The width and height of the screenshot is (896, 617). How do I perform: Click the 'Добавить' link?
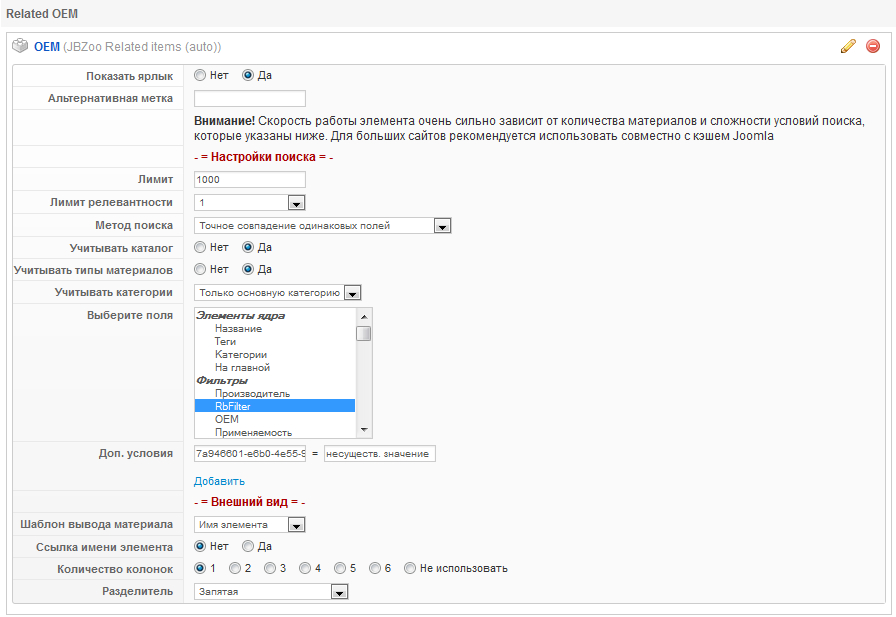click(219, 481)
